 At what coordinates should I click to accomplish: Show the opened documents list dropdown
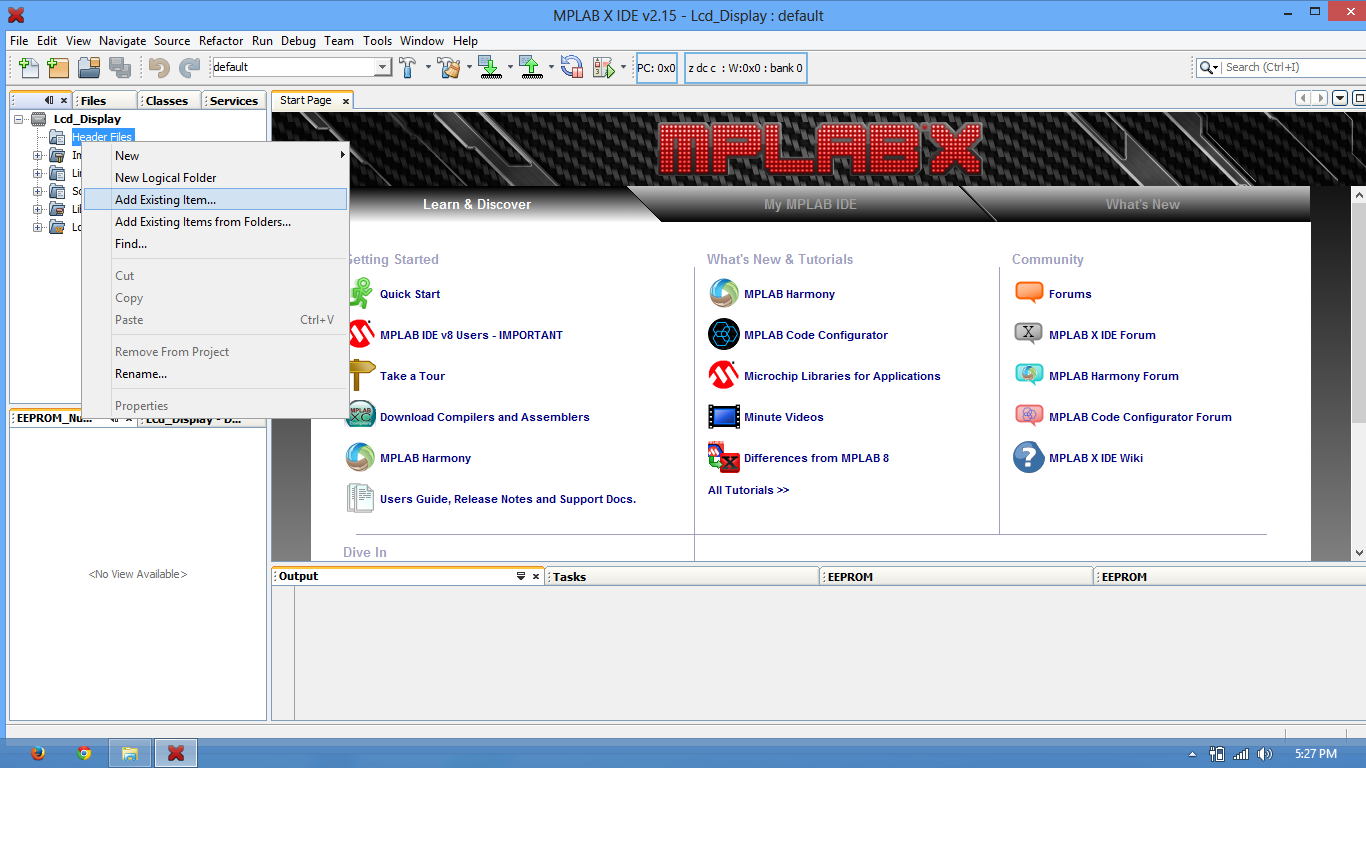coord(1340,98)
